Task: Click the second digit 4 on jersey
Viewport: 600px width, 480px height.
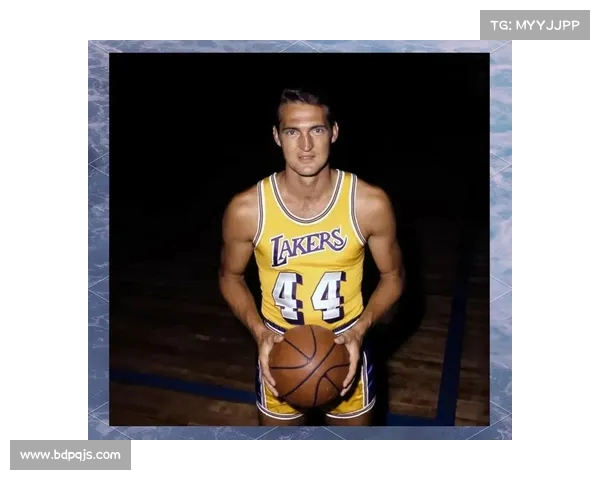Action: click(328, 295)
